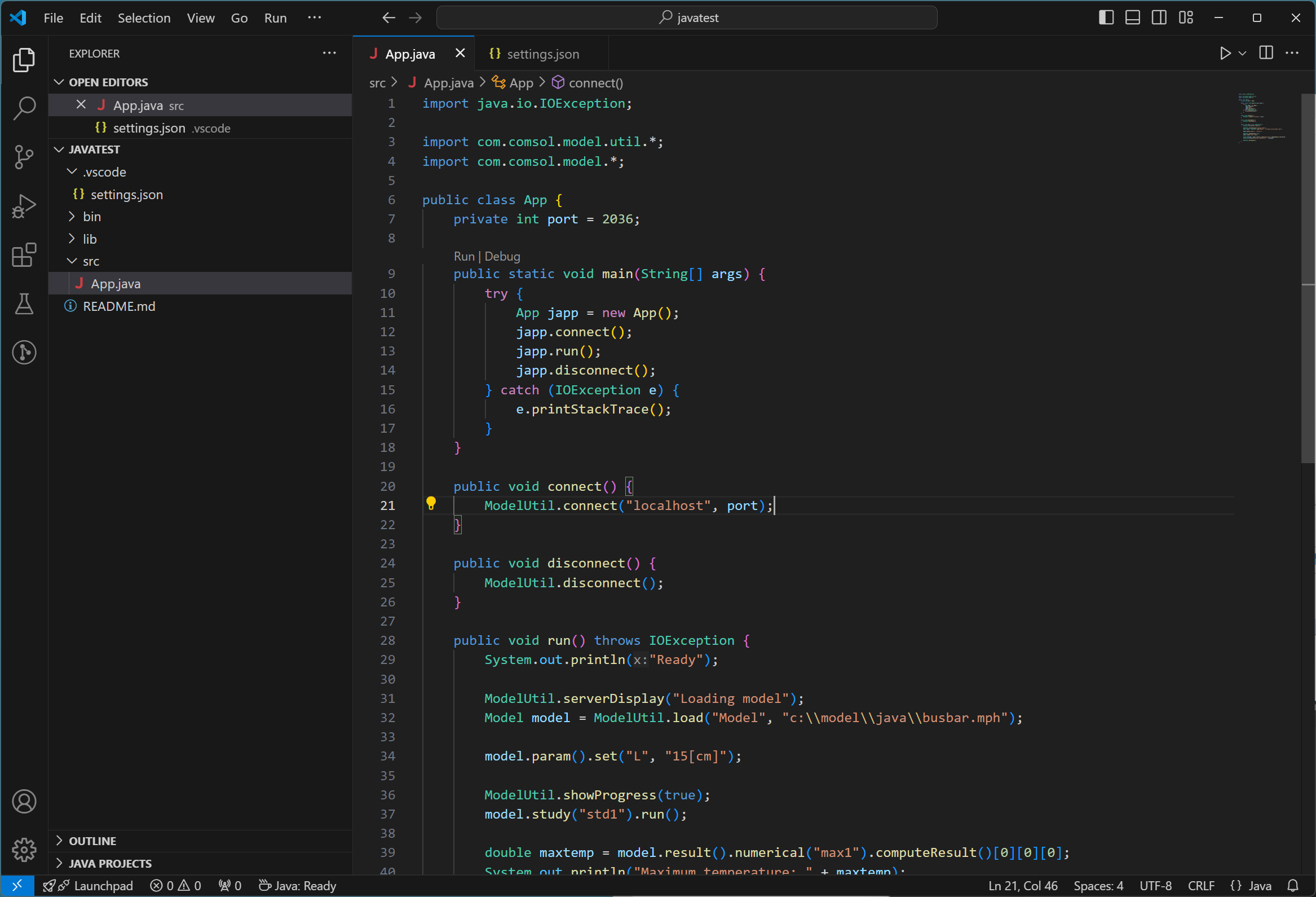Split the editor to the right

tap(1266, 53)
